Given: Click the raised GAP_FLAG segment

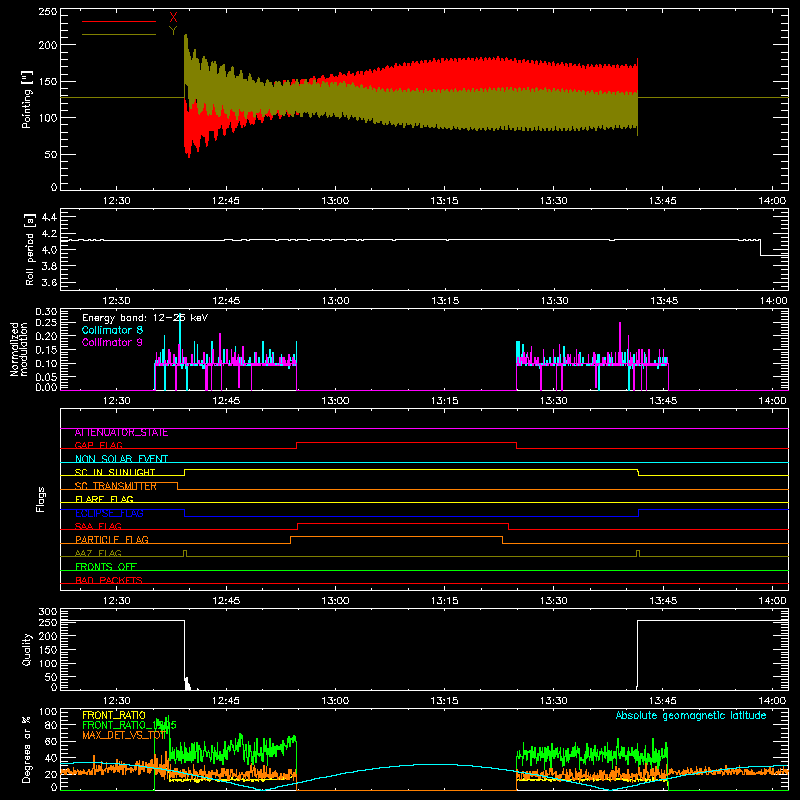Looking at the screenshot, I should click(x=407, y=443).
